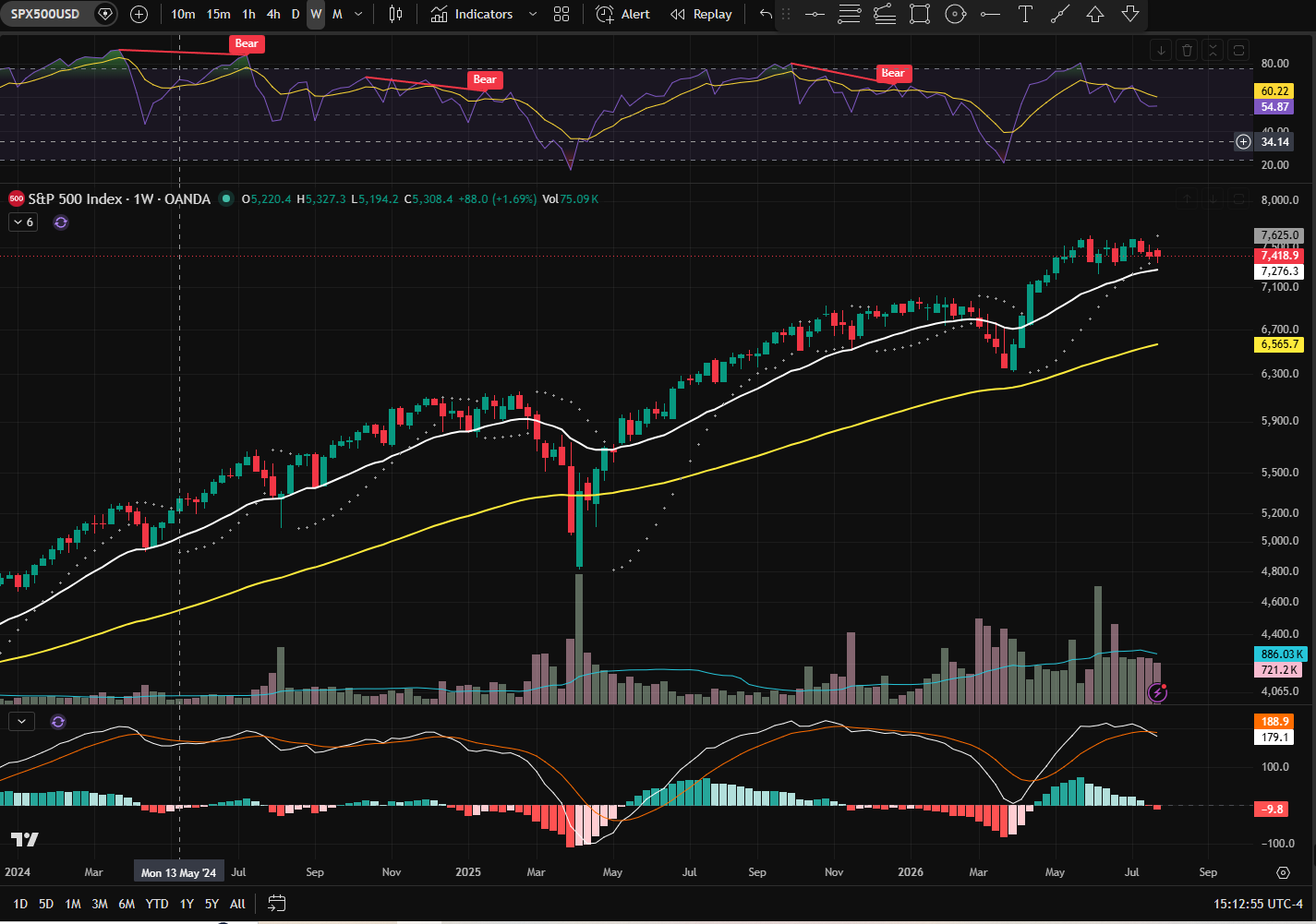Select the arrow down drawing tool
Image resolution: width=1316 pixels, height=924 pixels.
pos(1130,14)
